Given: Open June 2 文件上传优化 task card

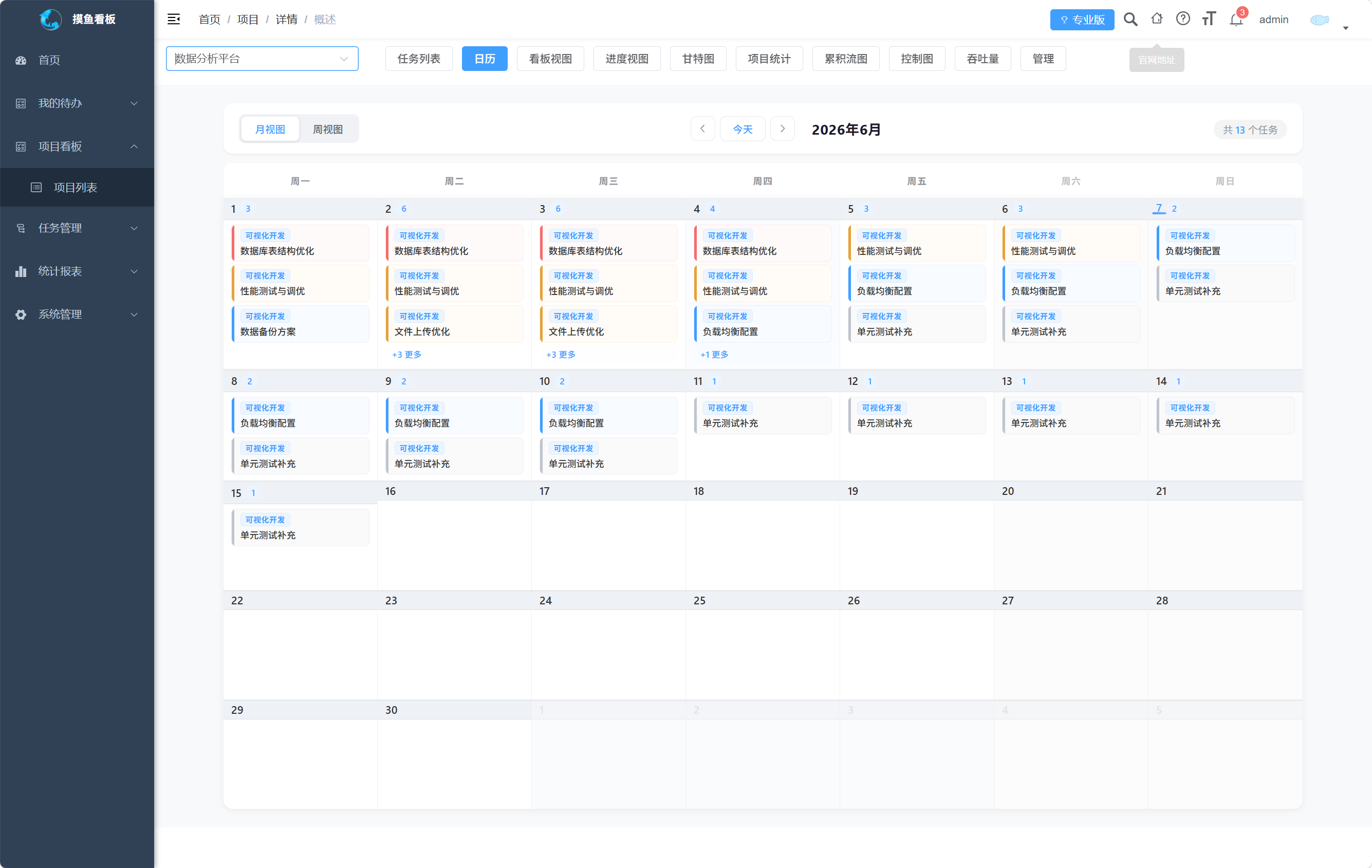Looking at the screenshot, I should pos(455,324).
